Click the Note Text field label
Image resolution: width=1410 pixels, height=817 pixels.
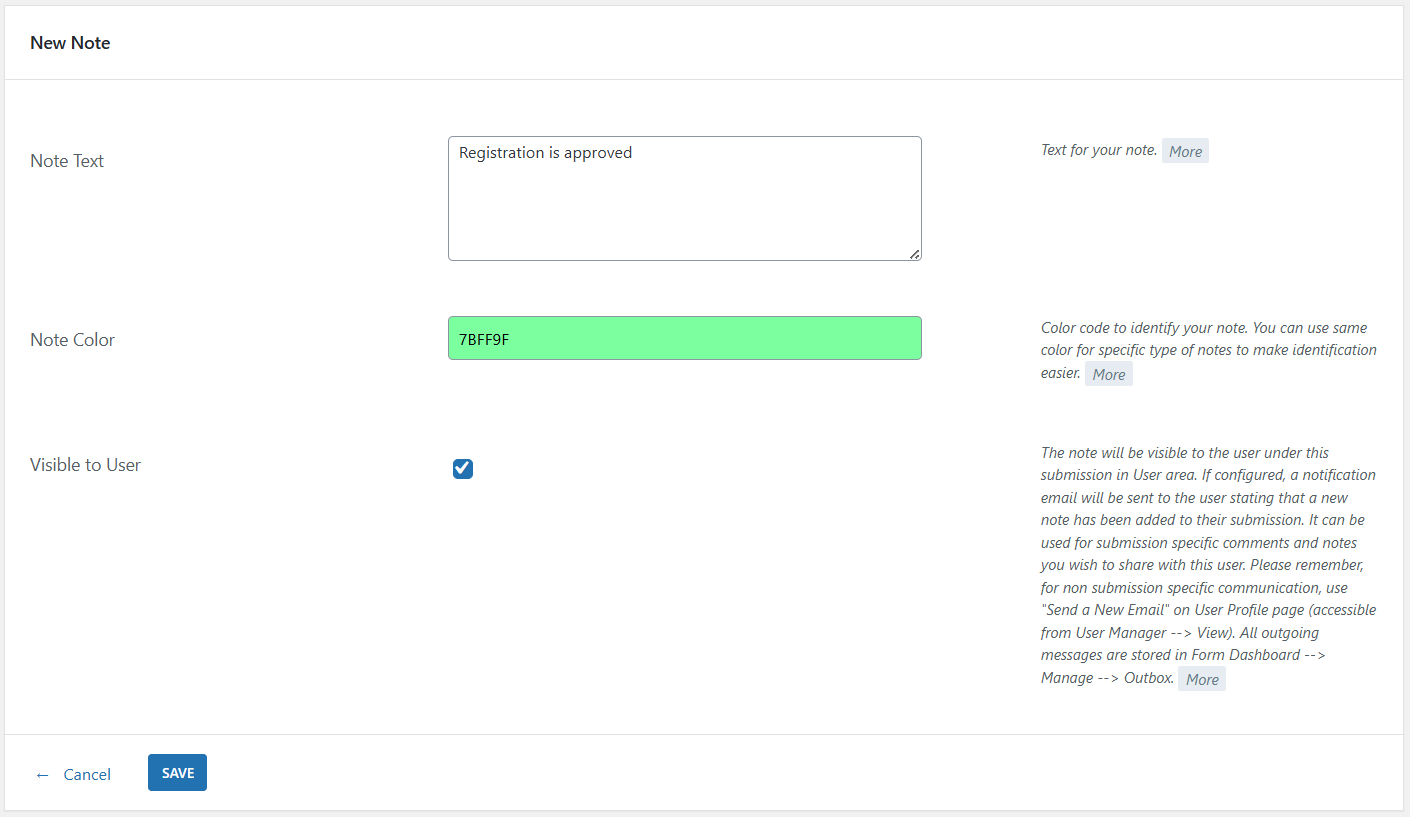(67, 161)
